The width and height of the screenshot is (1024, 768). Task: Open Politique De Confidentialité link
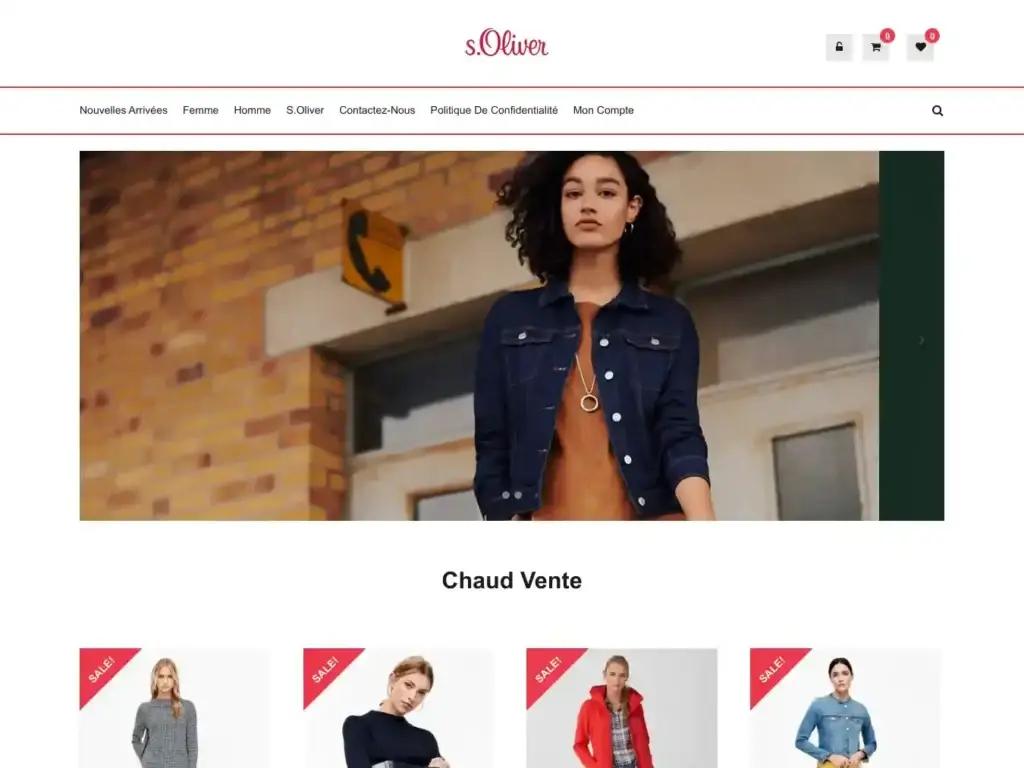pyautogui.click(x=494, y=110)
